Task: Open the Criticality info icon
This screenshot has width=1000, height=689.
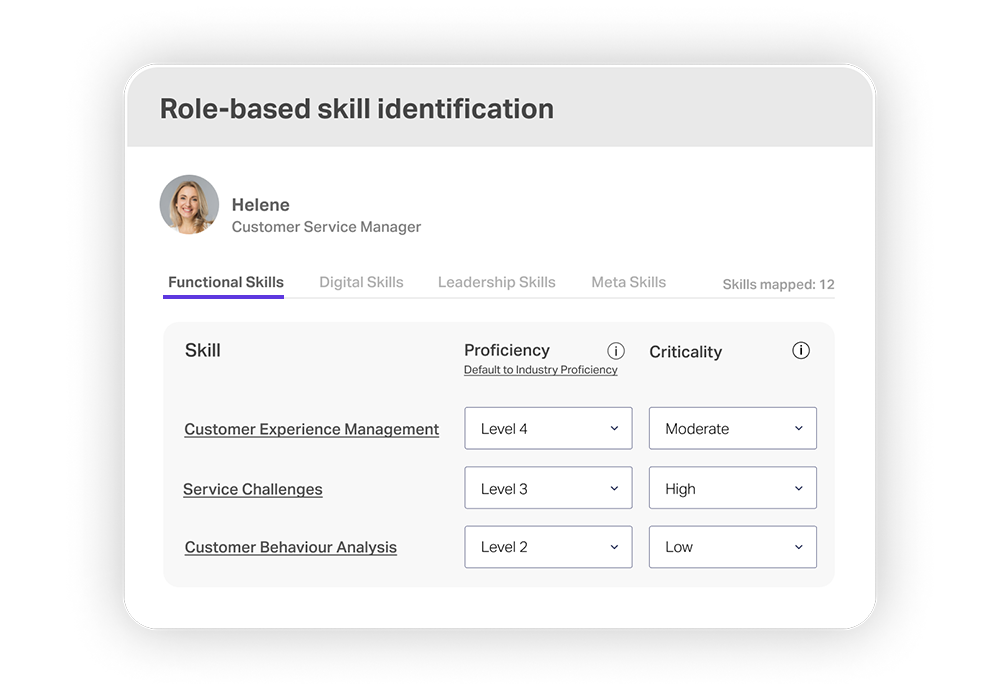Action: [x=800, y=350]
